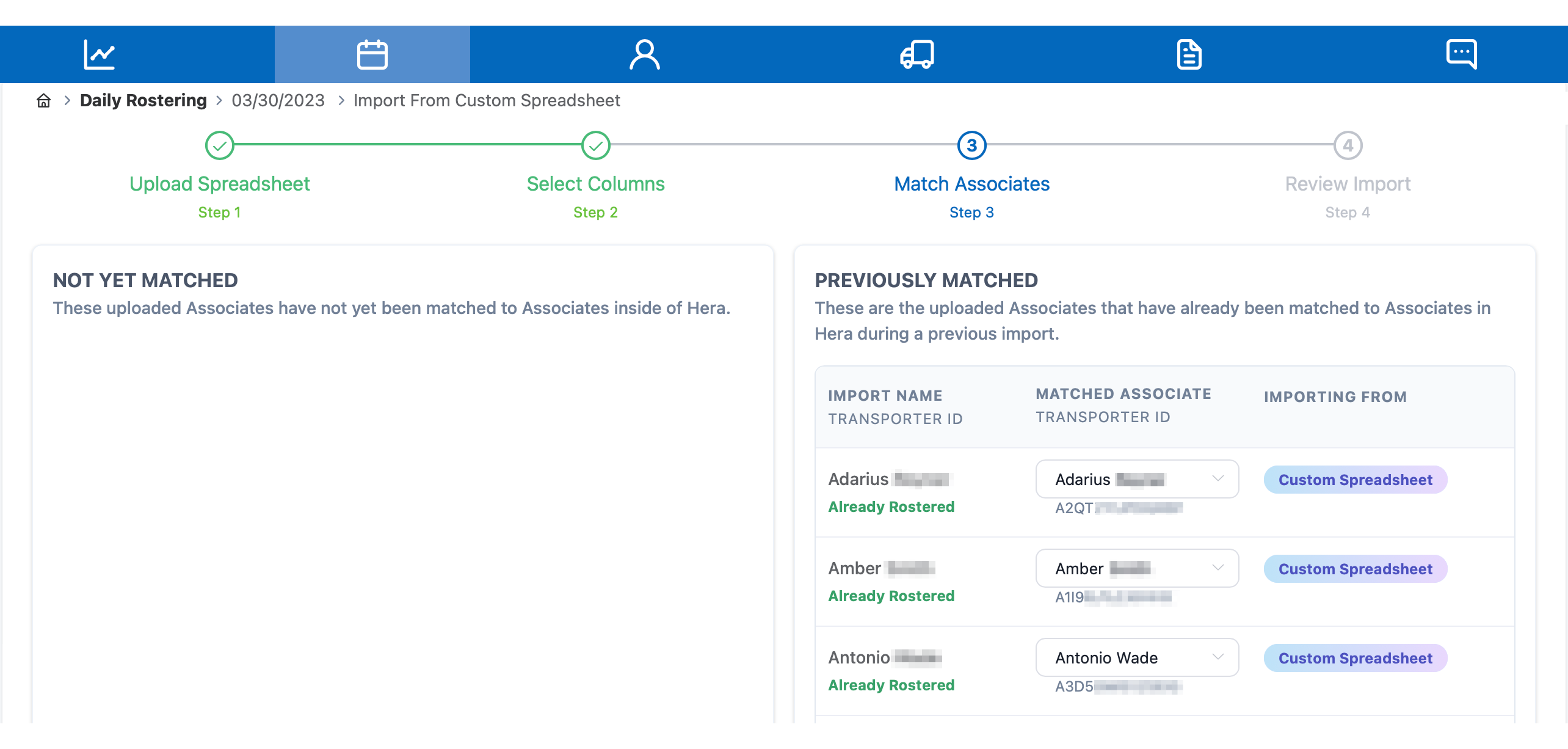Expand the Amber matched associate dropdown
The image size is (1568, 749).
[1137, 568]
